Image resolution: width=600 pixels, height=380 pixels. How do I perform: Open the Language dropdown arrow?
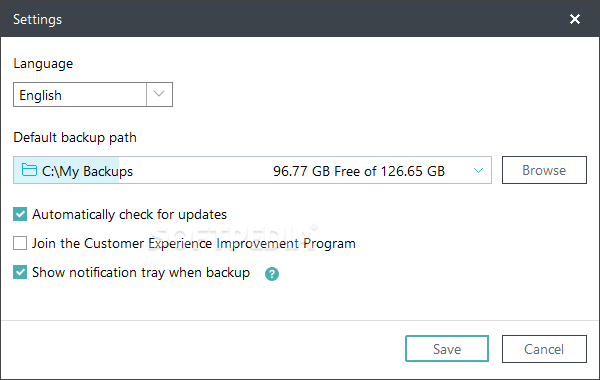click(x=159, y=94)
